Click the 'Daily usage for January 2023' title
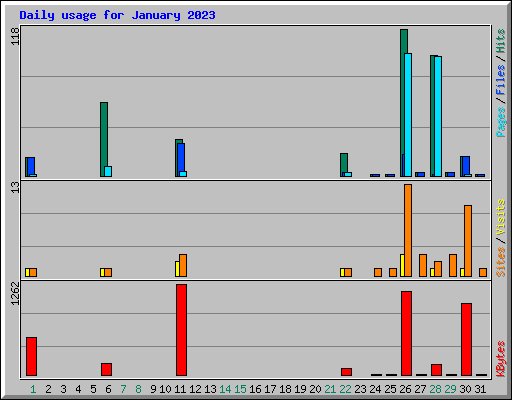This screenshot has width=512, height=400. tap(117, 15)
